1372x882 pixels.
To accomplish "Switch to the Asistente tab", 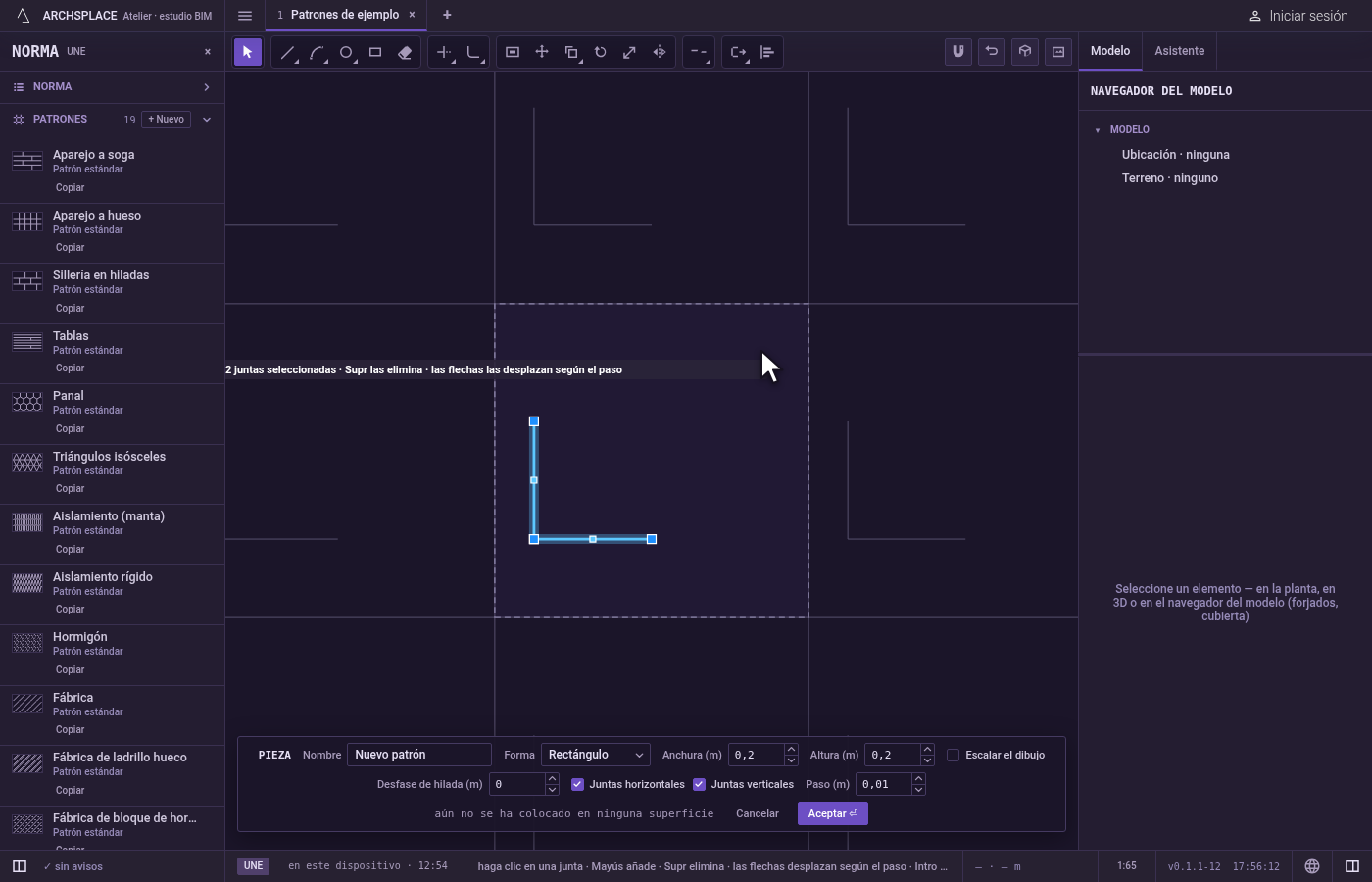I will (1179, 51).
